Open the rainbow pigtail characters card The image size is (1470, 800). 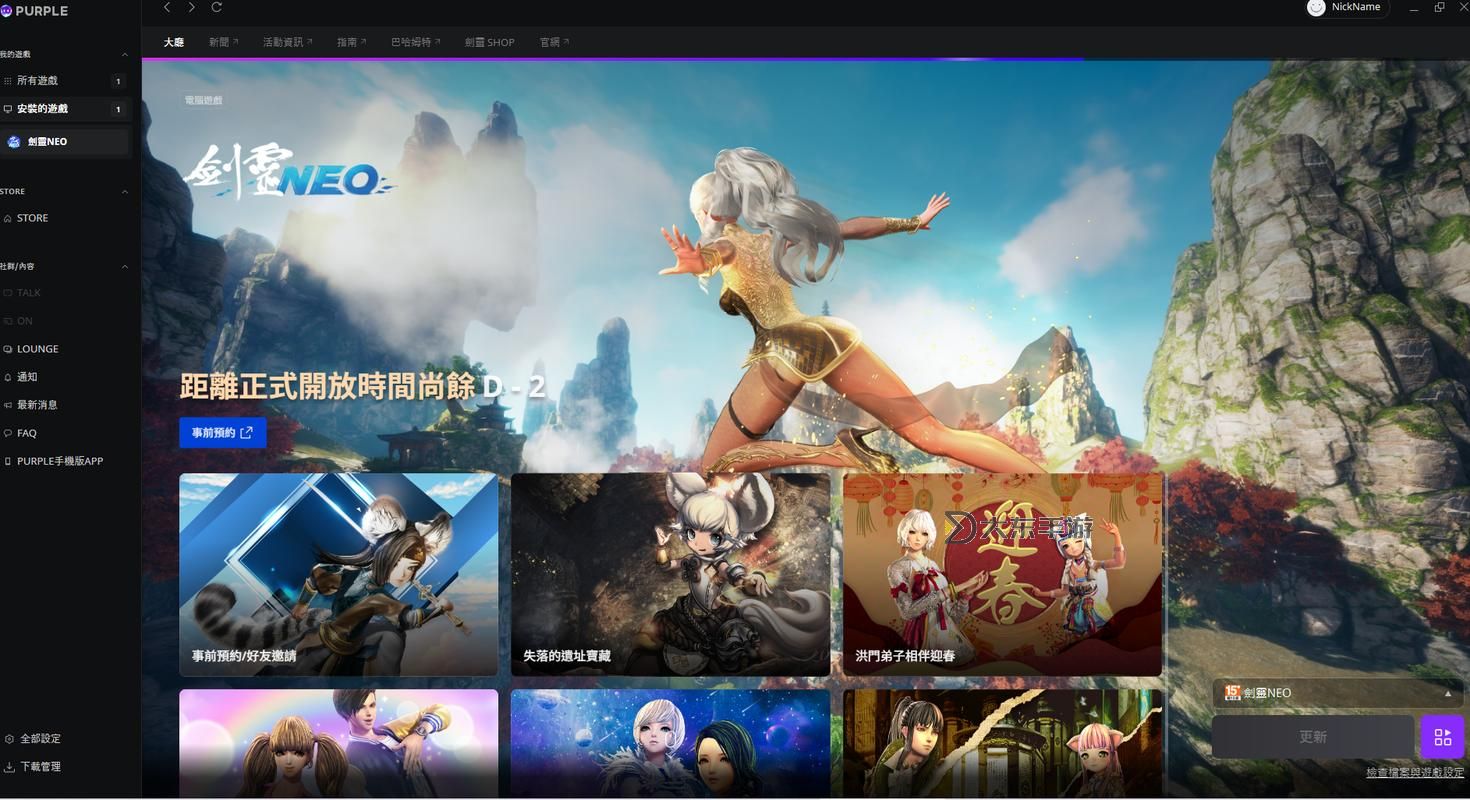click(x=338, y=743)
